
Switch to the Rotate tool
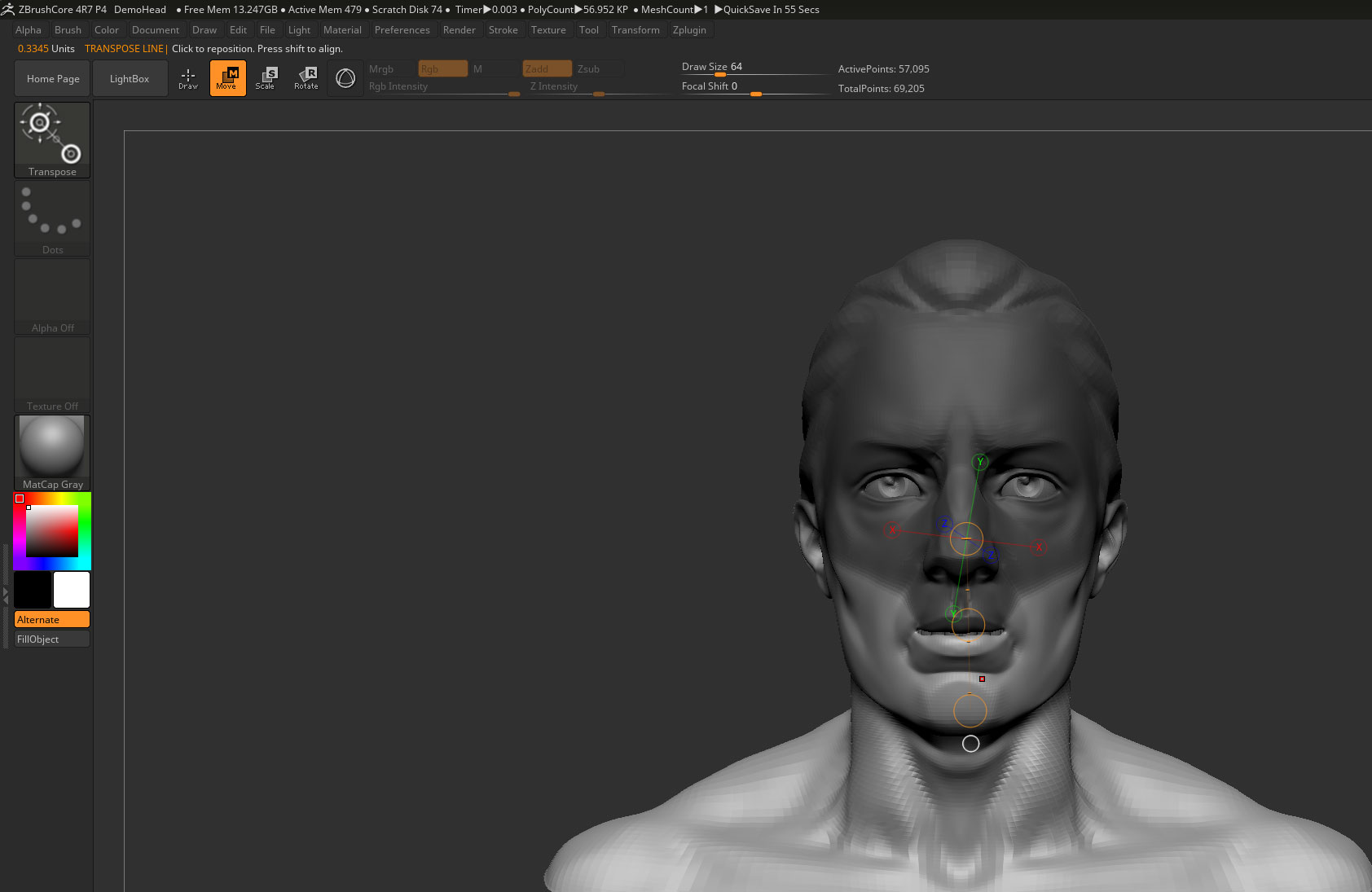coord(306,78)
